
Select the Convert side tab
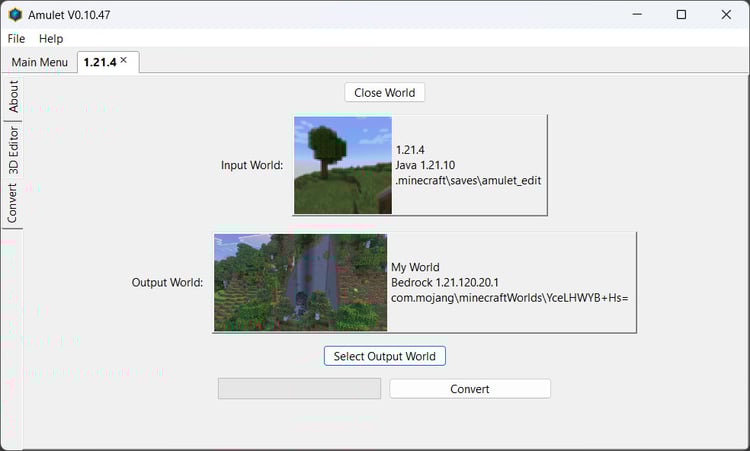pos(12,204)
